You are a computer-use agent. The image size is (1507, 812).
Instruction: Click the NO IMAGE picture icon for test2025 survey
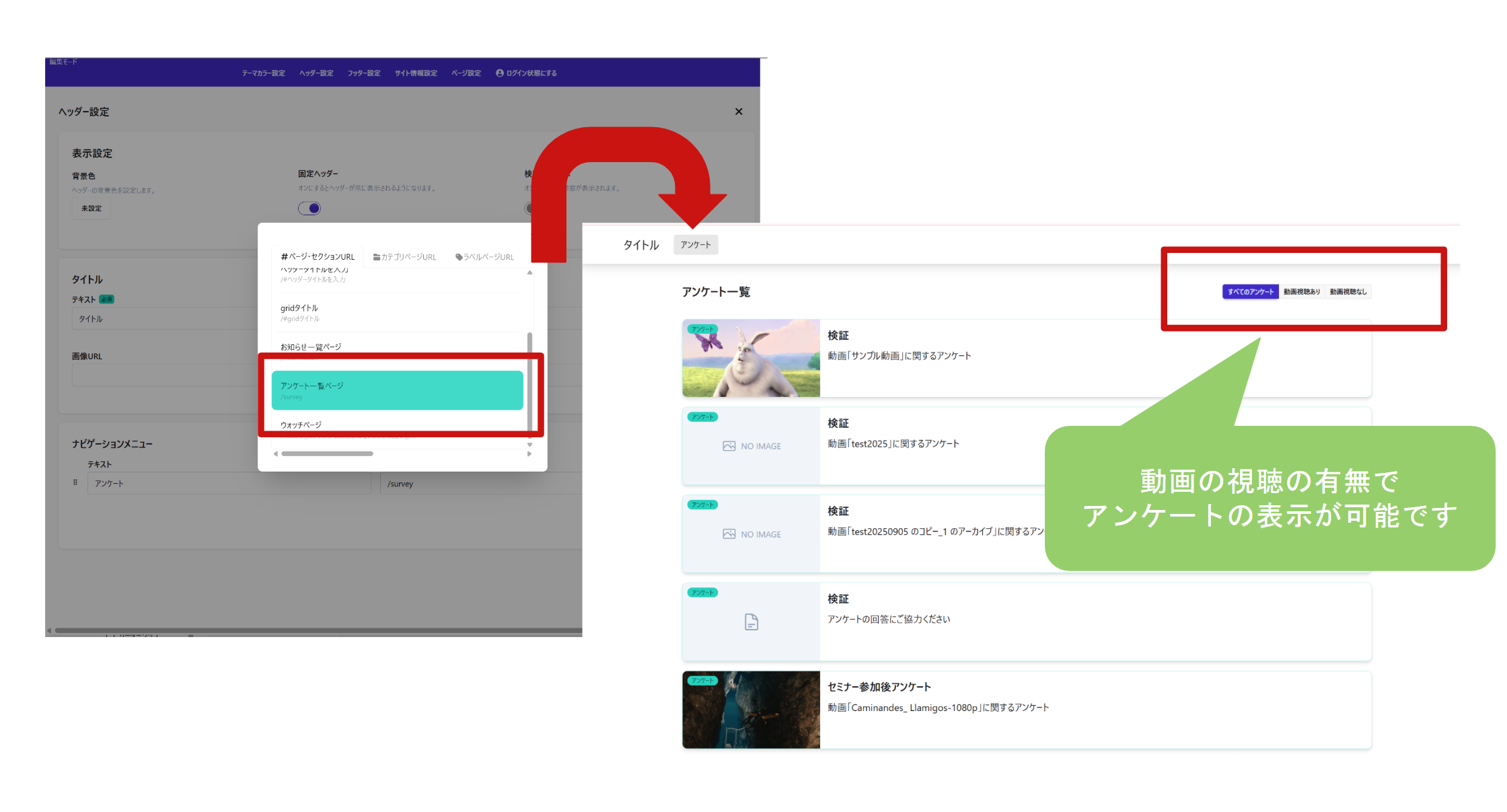[731, 445]
